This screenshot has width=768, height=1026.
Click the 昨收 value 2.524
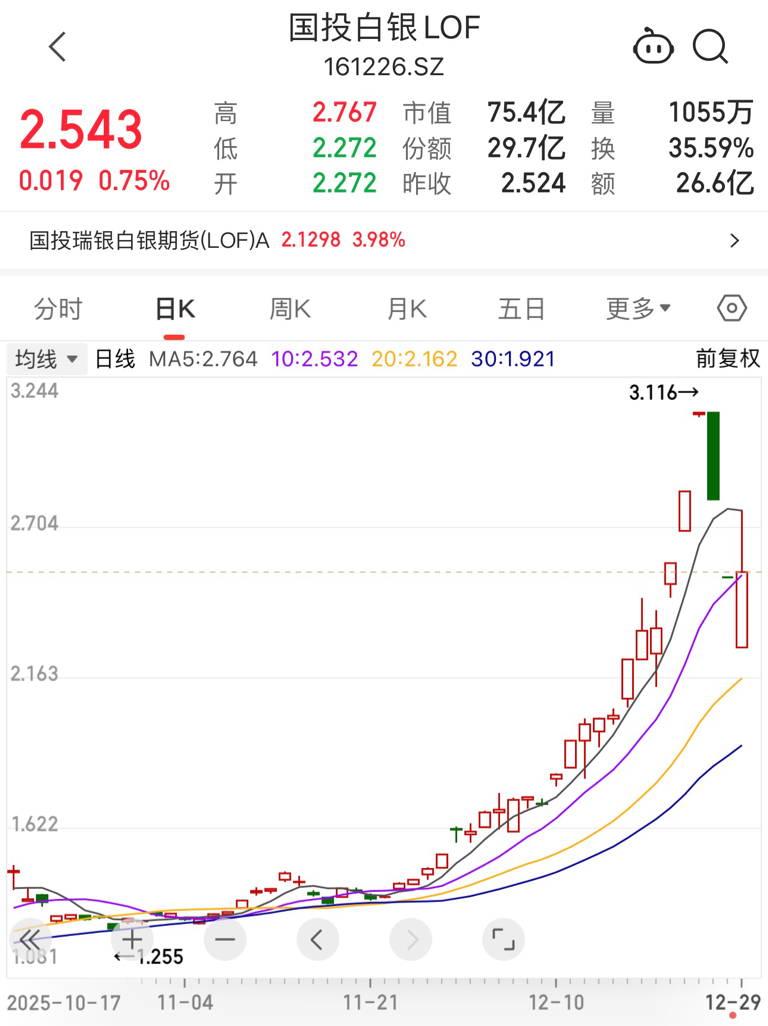click(x=533, y=183)
